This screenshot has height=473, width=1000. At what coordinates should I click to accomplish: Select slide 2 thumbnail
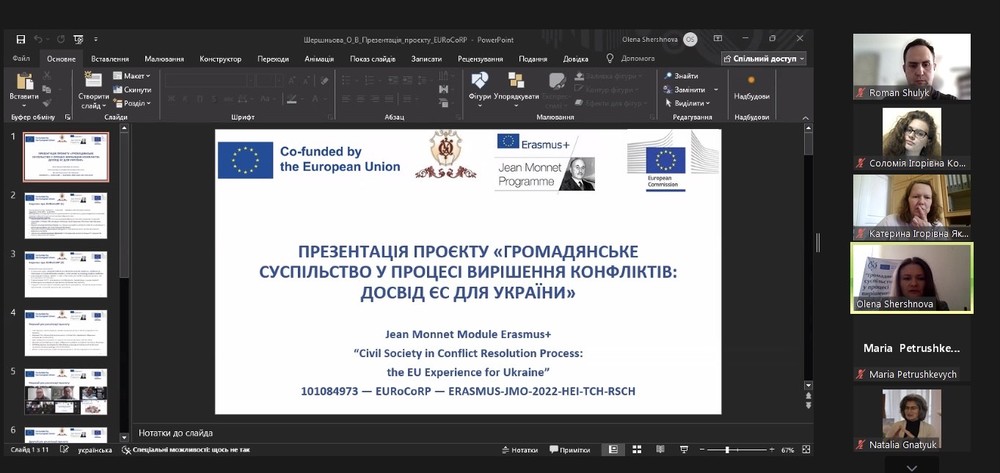pyautogui.click(x=66, y=215)
